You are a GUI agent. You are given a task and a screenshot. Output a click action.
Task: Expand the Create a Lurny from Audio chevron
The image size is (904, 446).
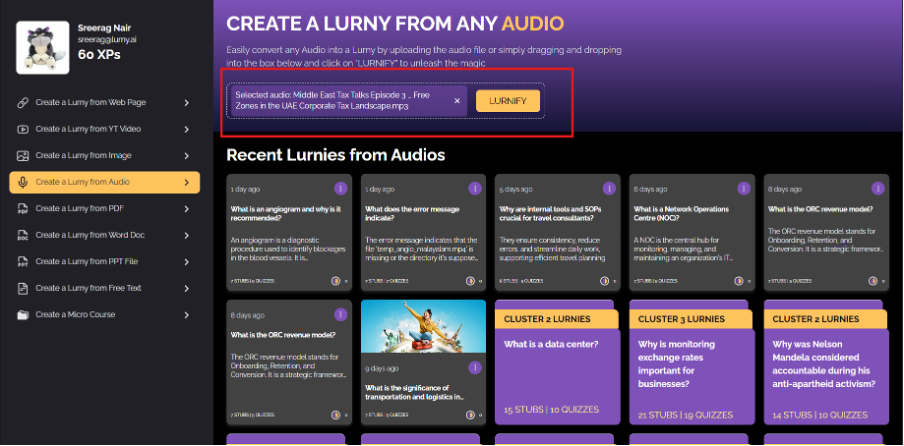coord(187,182)
